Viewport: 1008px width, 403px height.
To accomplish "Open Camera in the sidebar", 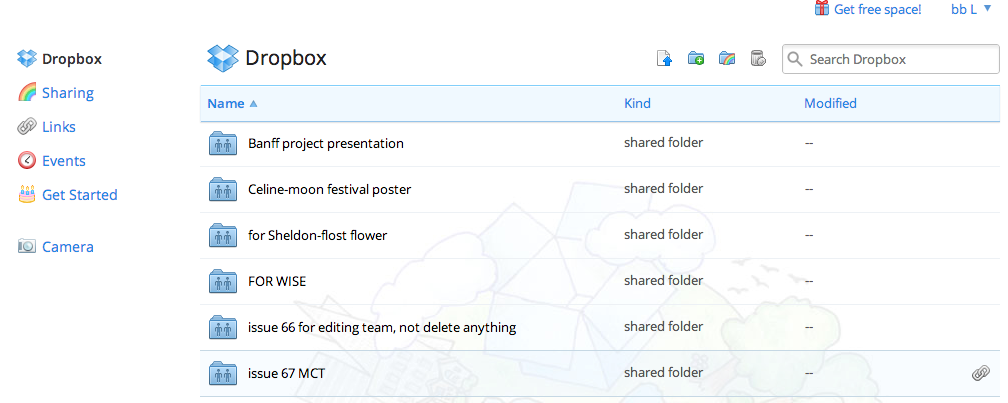I will pyautogui.click(x=67, y=247).
